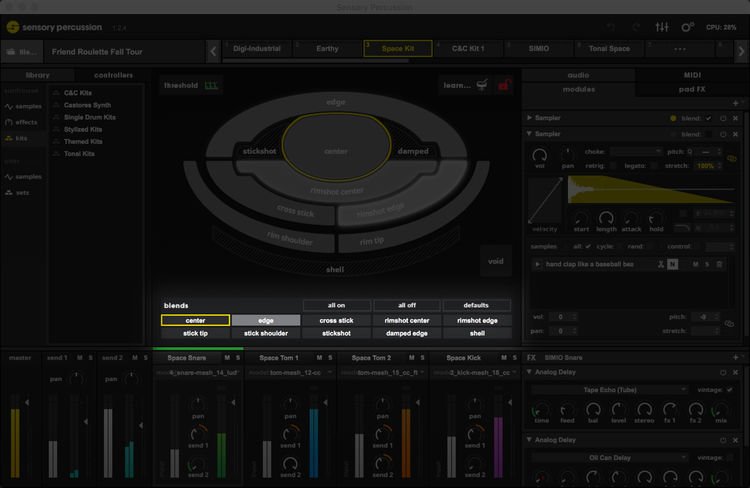Select the Tonal Space kit tab
Screen dimensions: 750x488
pos(609,49)
